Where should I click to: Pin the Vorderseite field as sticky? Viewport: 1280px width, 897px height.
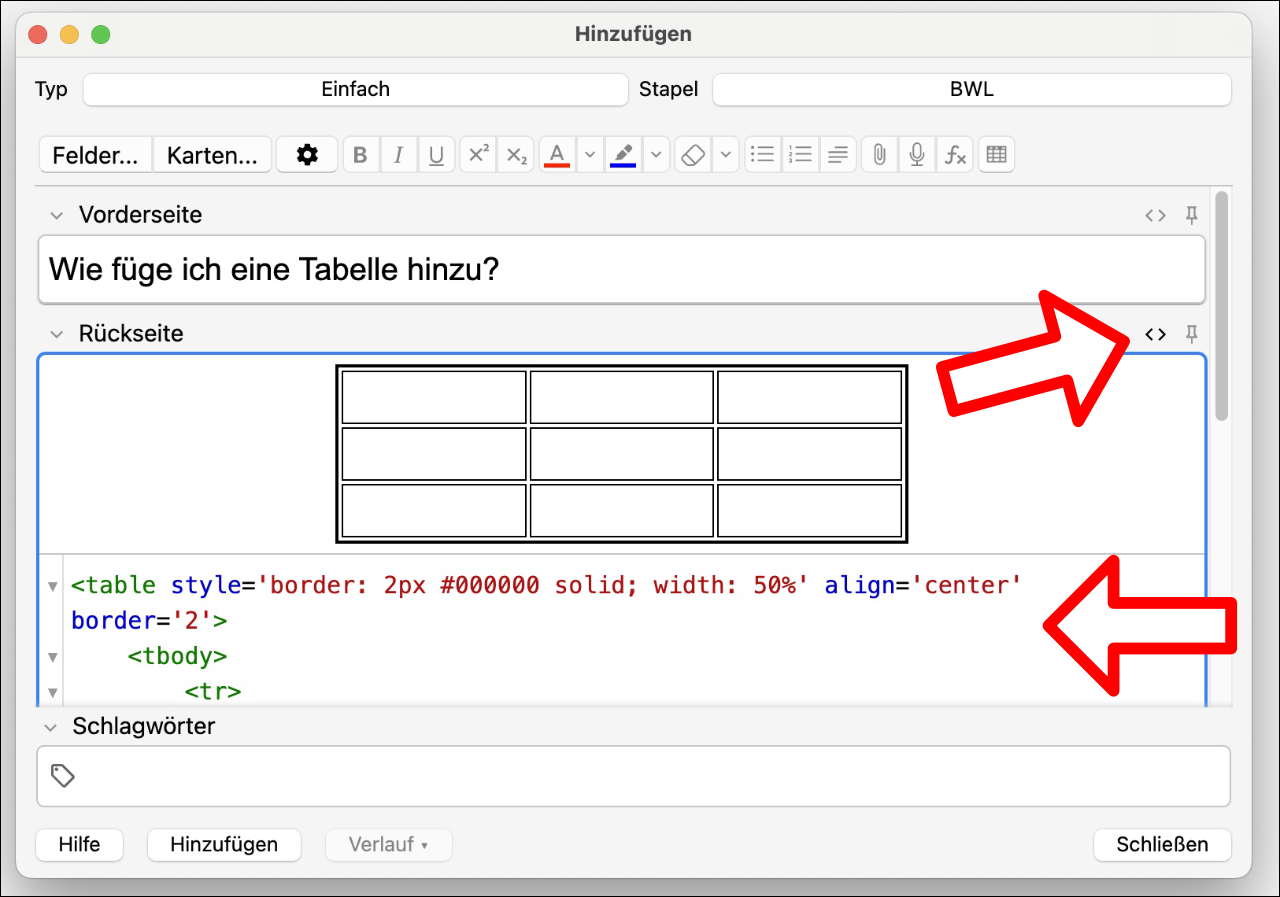click(1191, 215)
